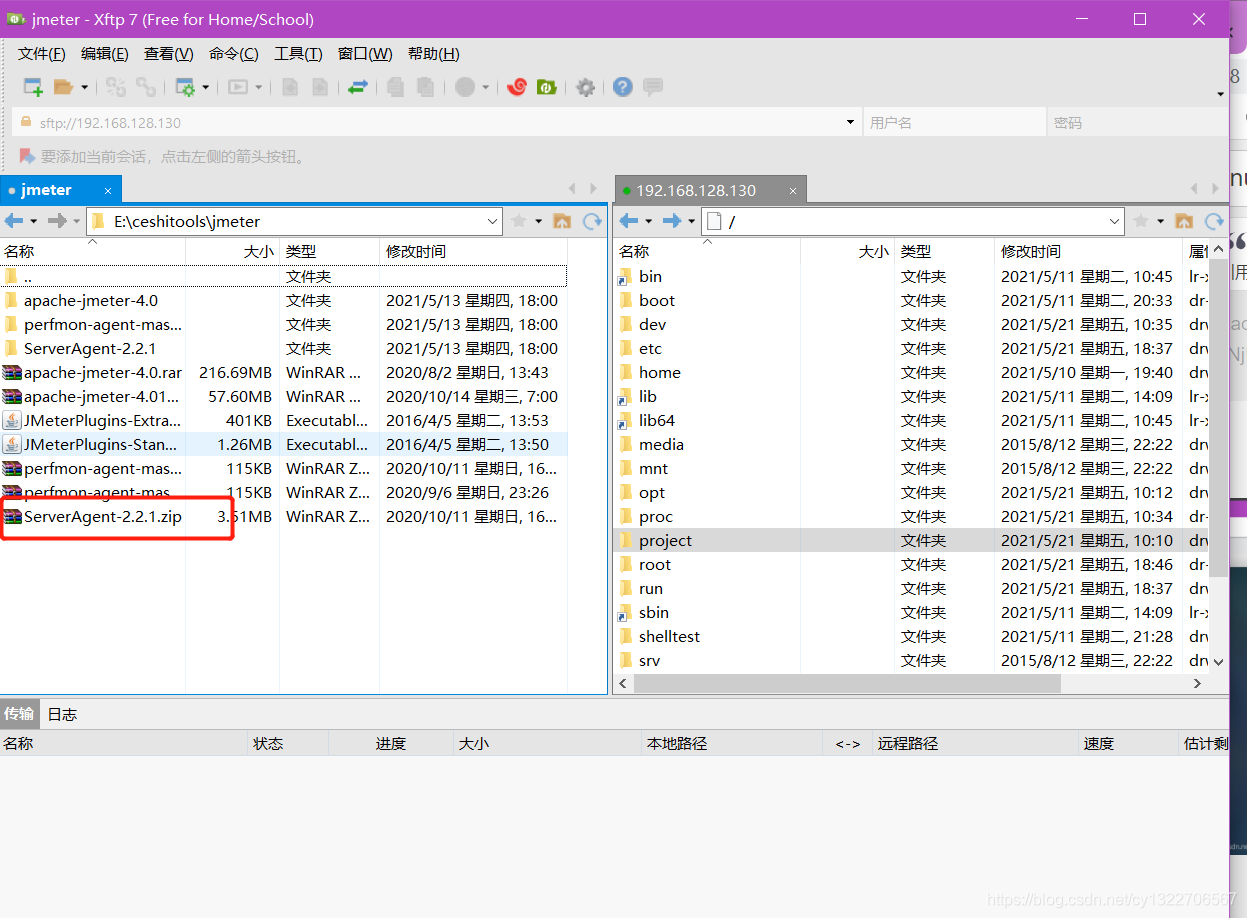This screenshot has width=1247, height=918.
Task: Expand the session properties dropdown arrow
Action: click(x=205, y=87)
